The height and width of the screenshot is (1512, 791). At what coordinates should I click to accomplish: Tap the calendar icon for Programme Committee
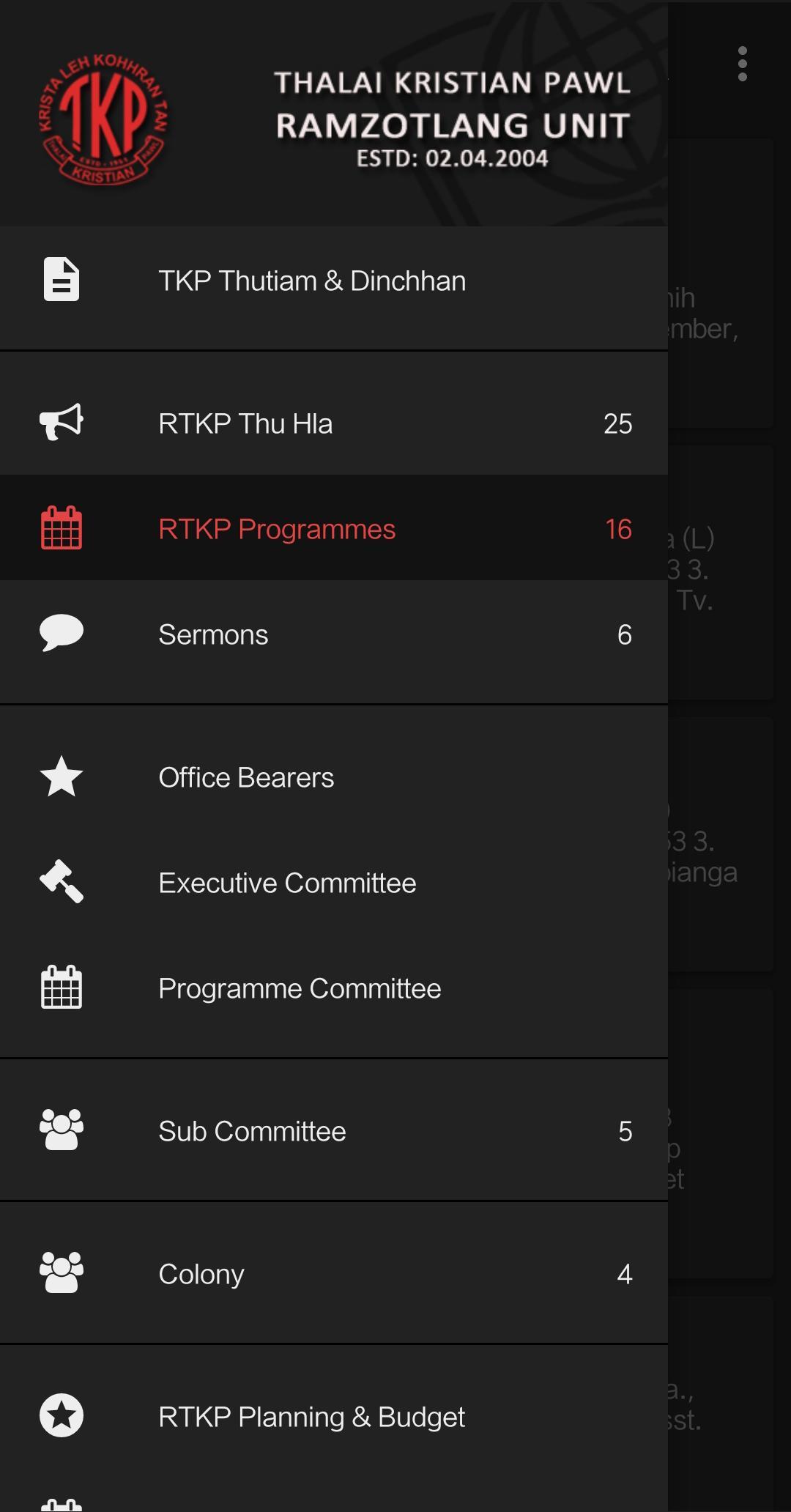coord(62,987)
